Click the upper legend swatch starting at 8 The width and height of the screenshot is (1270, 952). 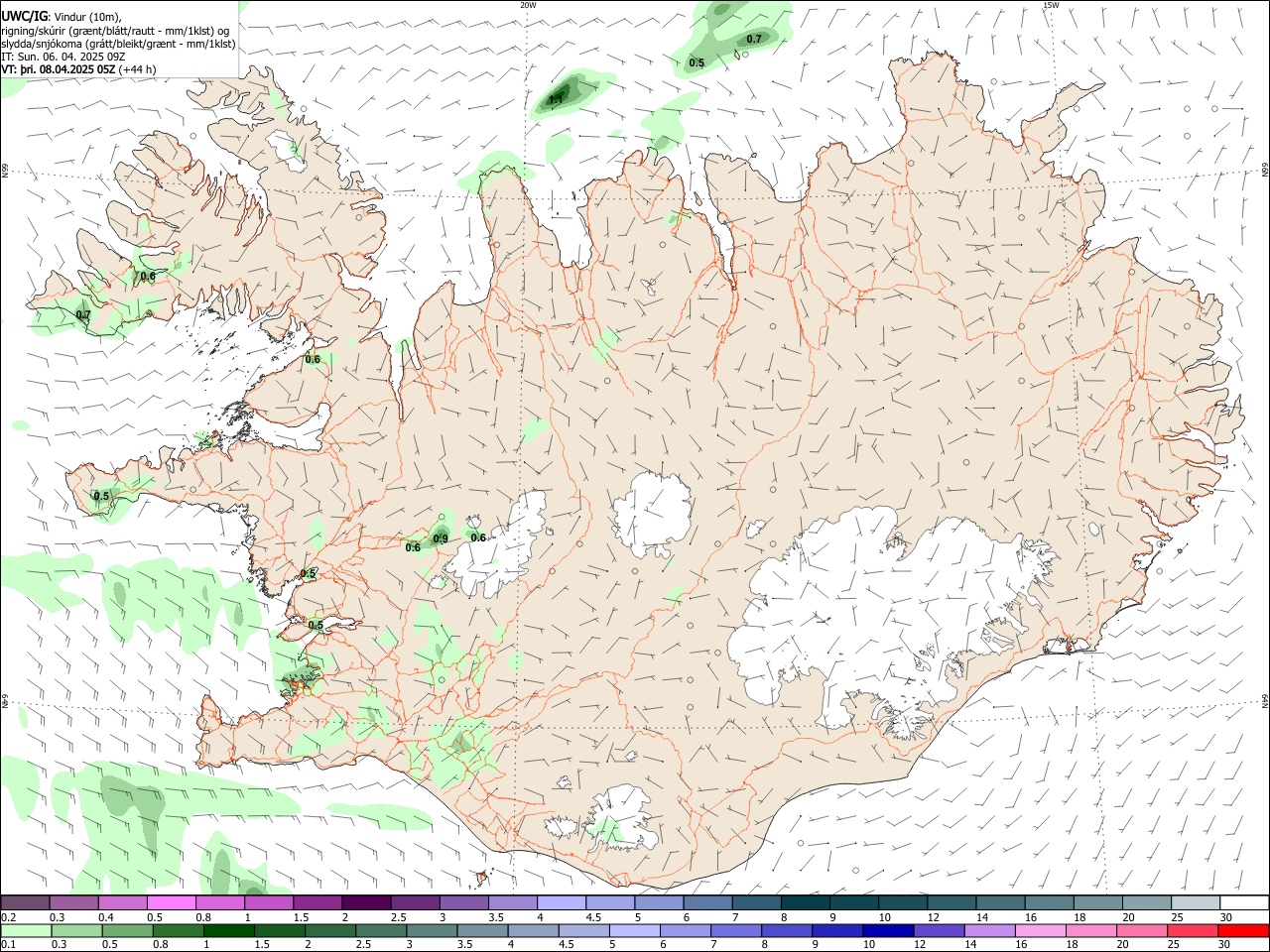[x=805, y=903]
